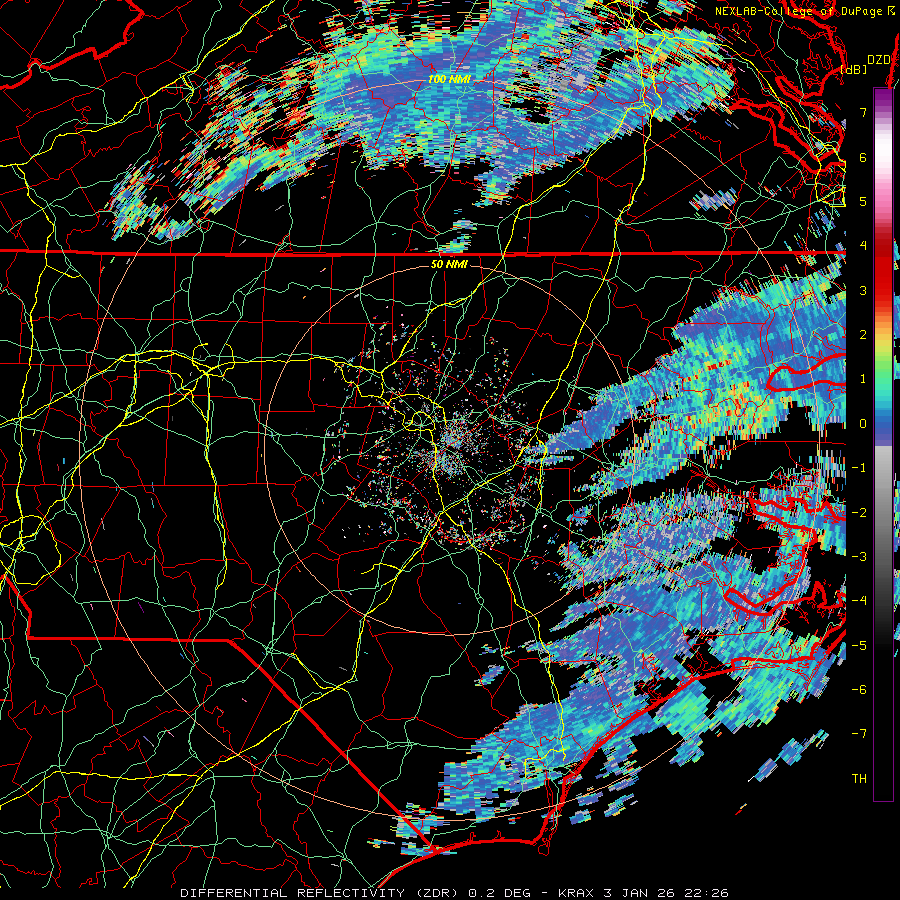Click the 2 tick label on scale

tap(863, 335)
